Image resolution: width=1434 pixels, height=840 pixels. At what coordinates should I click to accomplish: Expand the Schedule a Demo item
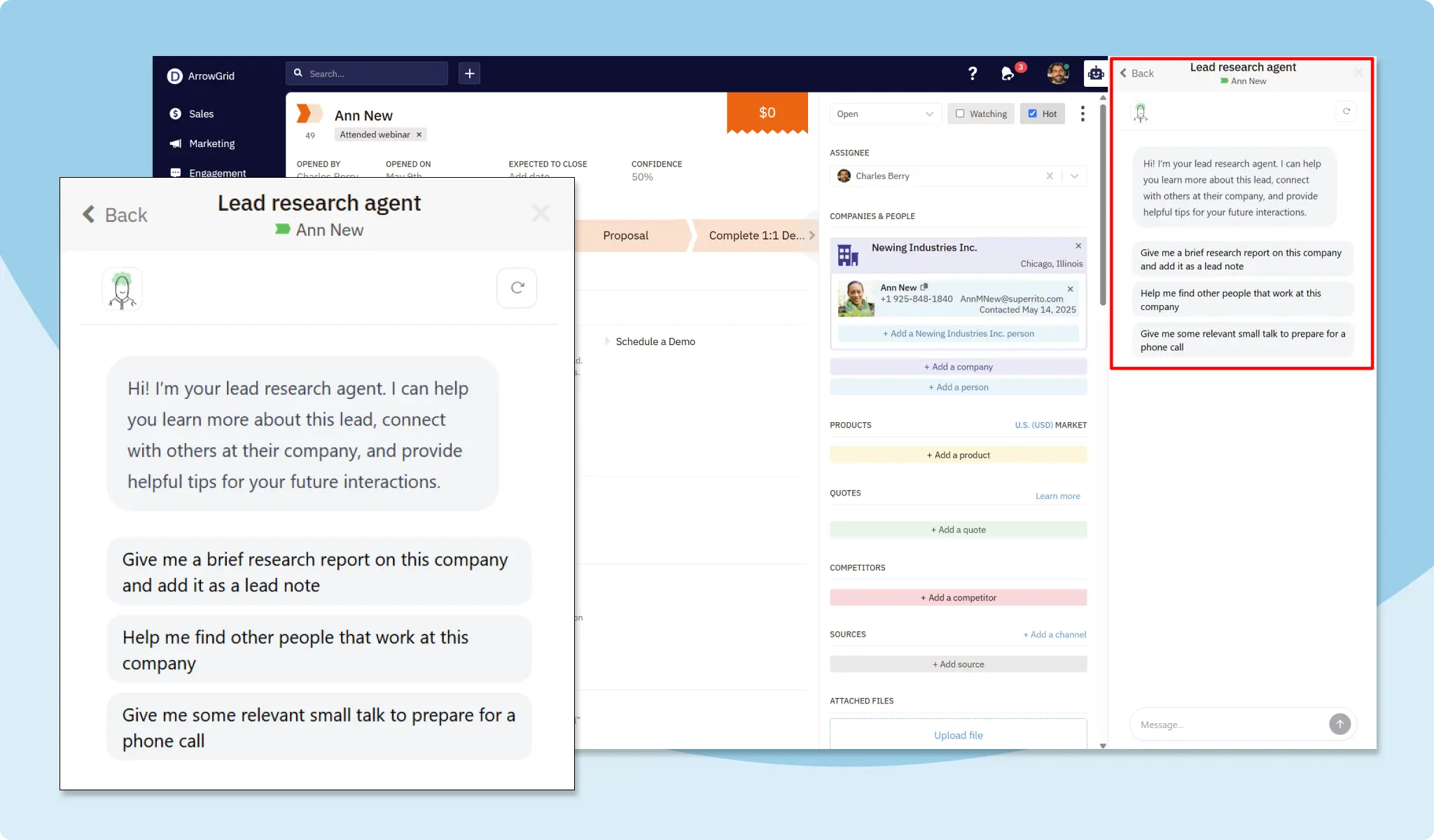click(x=608, y=342)
